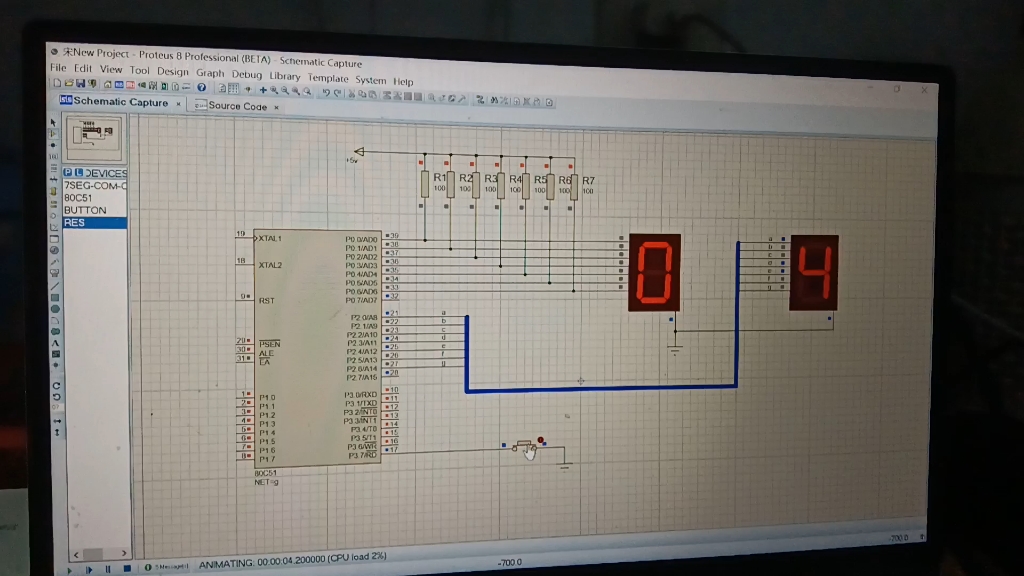
Task: Click resistor R1 in the schematic
Action: pyautogui.click(x=425, y=185)
